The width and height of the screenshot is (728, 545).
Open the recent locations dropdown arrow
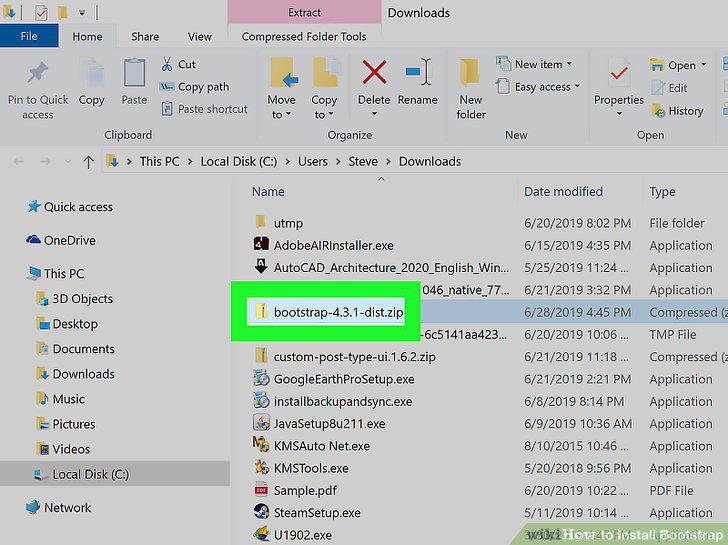(x=68, y=162)
